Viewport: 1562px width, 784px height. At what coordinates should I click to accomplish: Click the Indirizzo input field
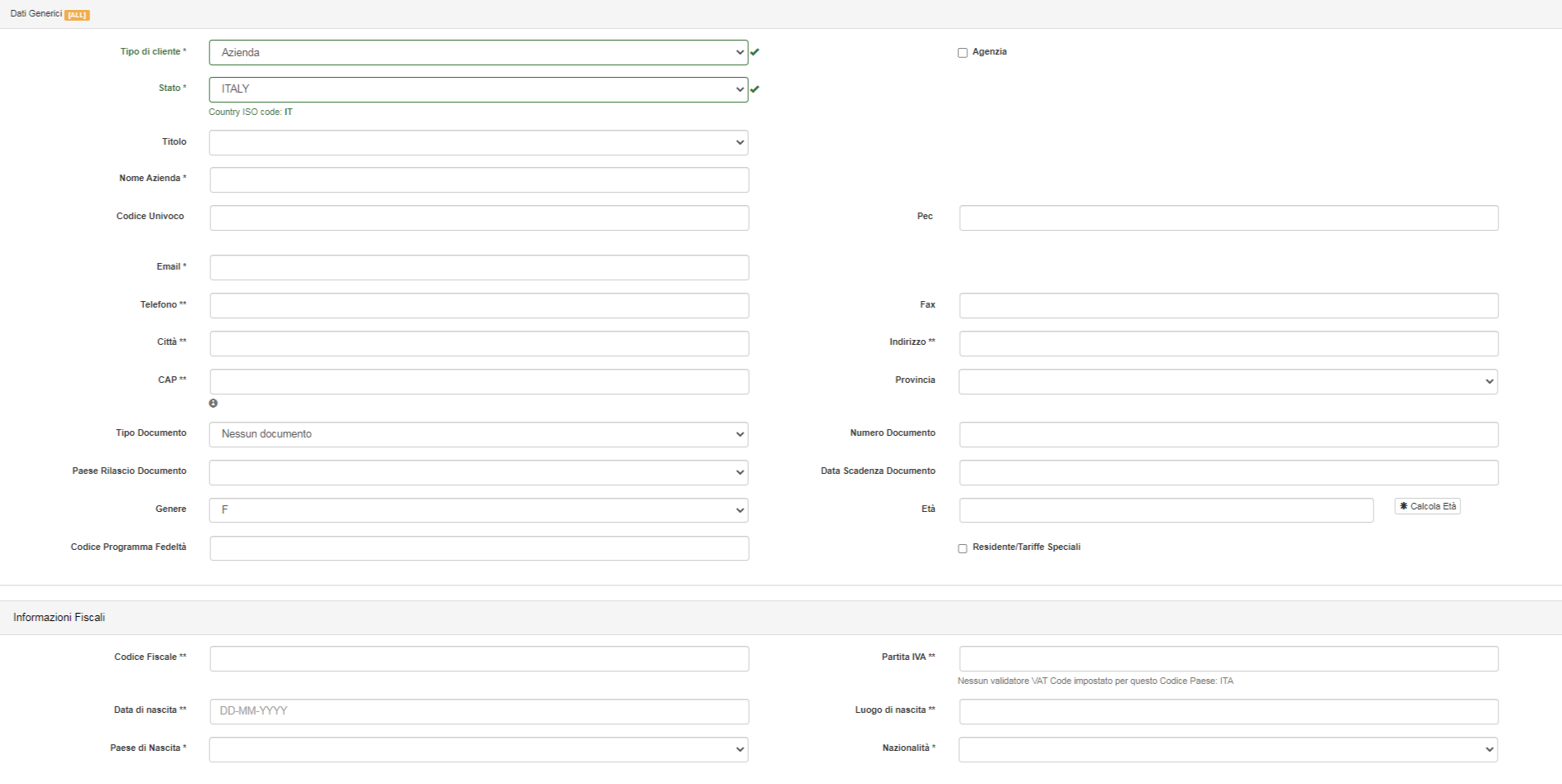coord(1229,343)
